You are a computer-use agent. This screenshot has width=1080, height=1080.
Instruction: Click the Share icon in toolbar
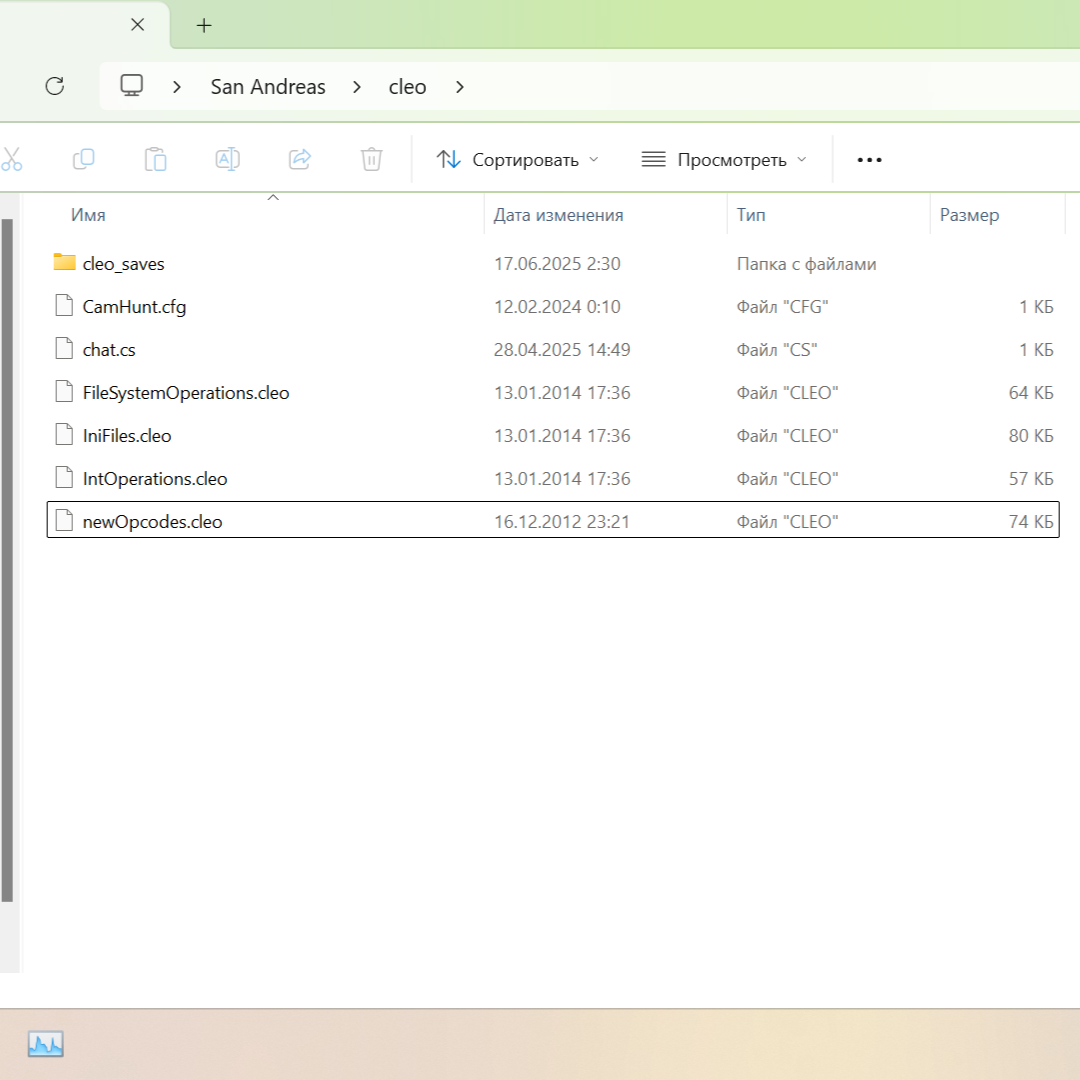point(299,159)
